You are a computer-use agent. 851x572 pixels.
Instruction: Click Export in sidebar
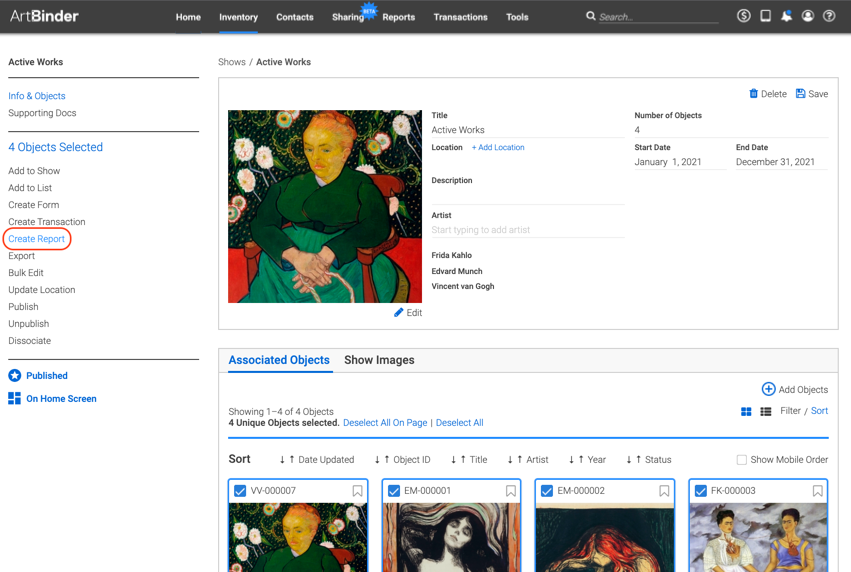(x=22, y=256)
